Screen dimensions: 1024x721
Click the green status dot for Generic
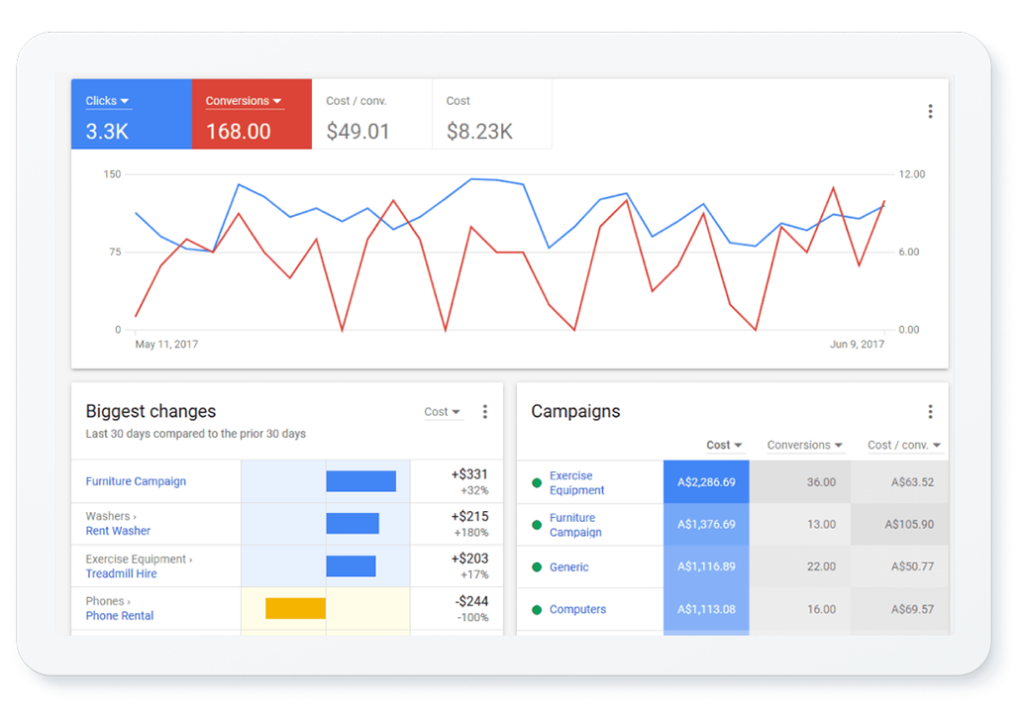point(537,567)
